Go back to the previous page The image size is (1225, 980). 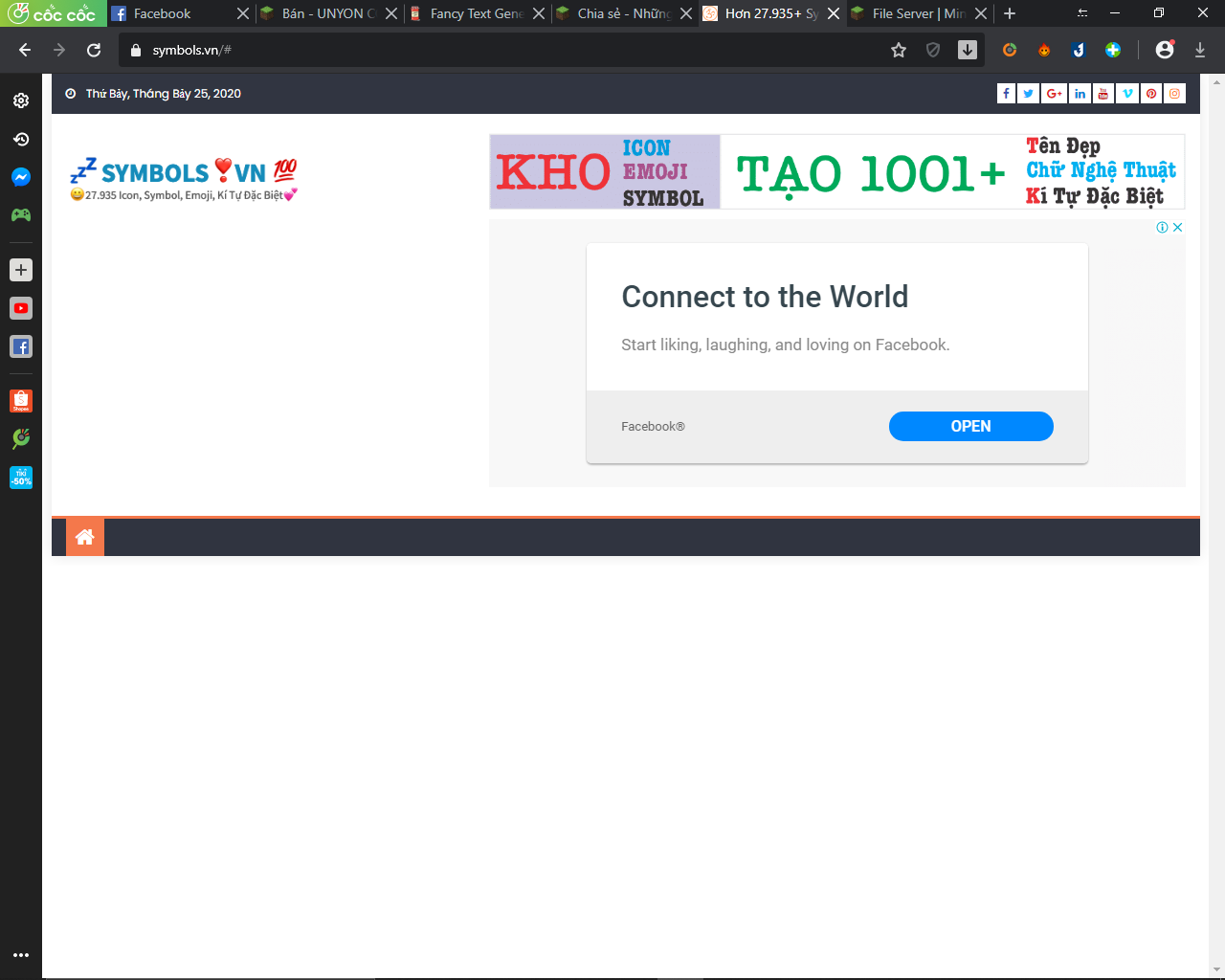point(25,50)
